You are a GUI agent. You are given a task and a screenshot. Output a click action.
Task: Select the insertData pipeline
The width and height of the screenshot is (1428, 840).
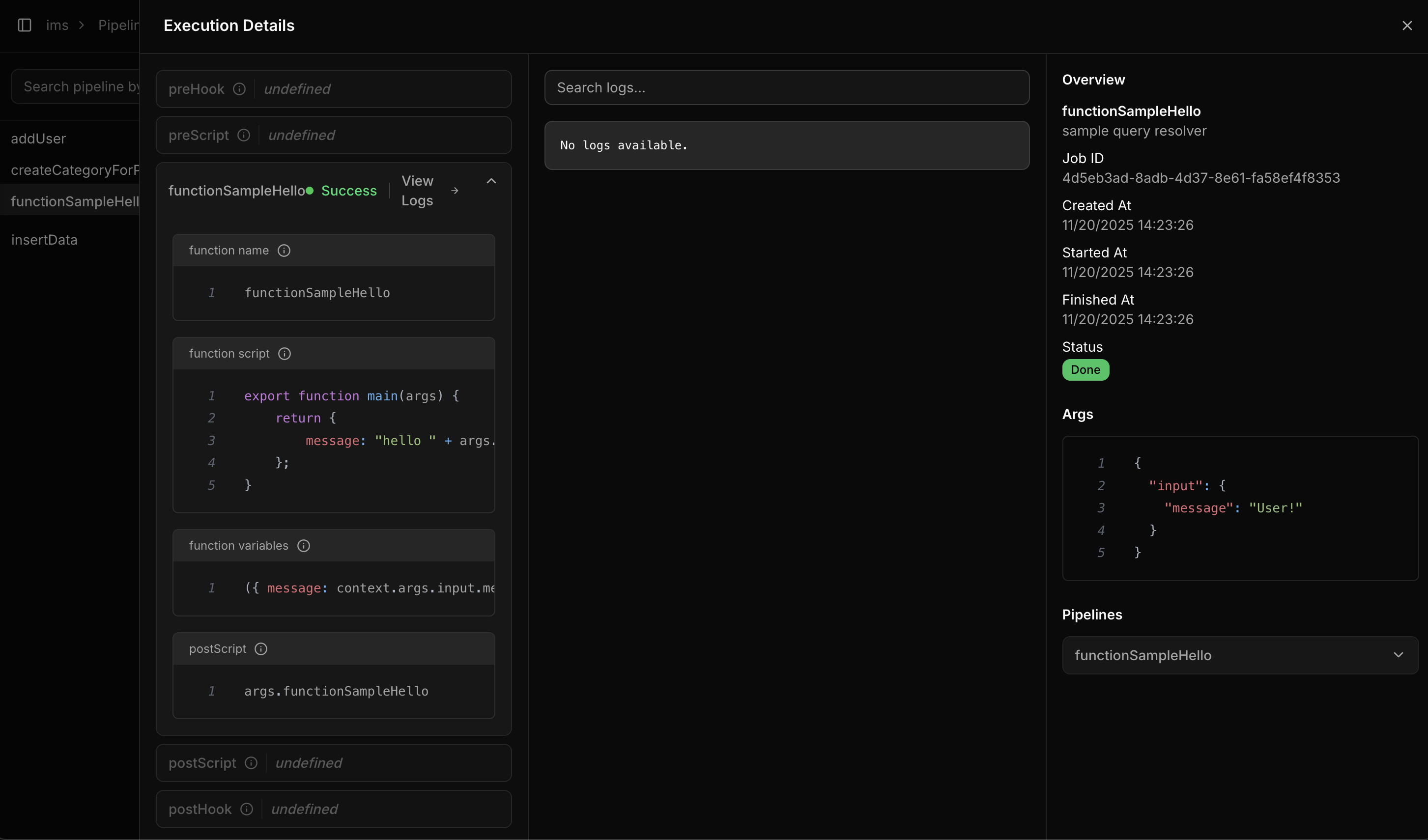point(45,239)
